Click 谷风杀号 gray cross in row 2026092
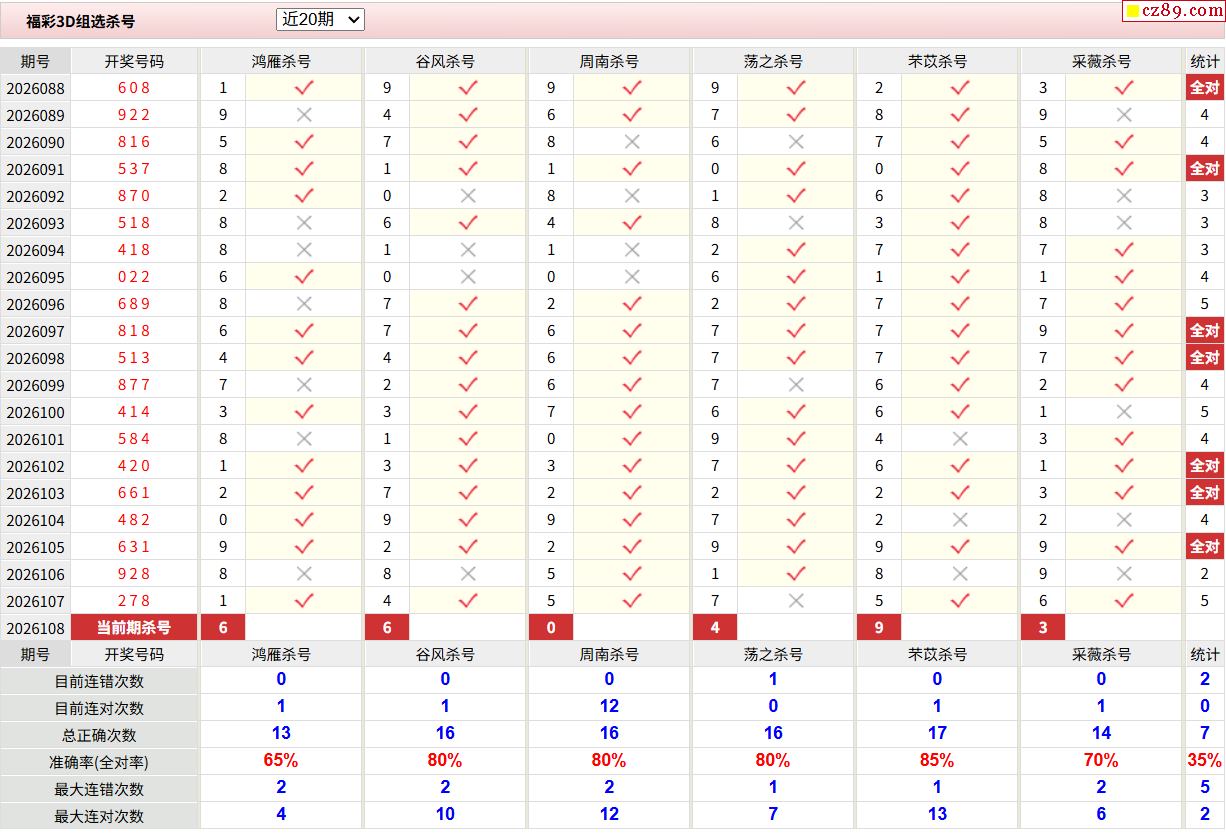The height and width of the screenshot is (833, 1226). click(468, 196)
